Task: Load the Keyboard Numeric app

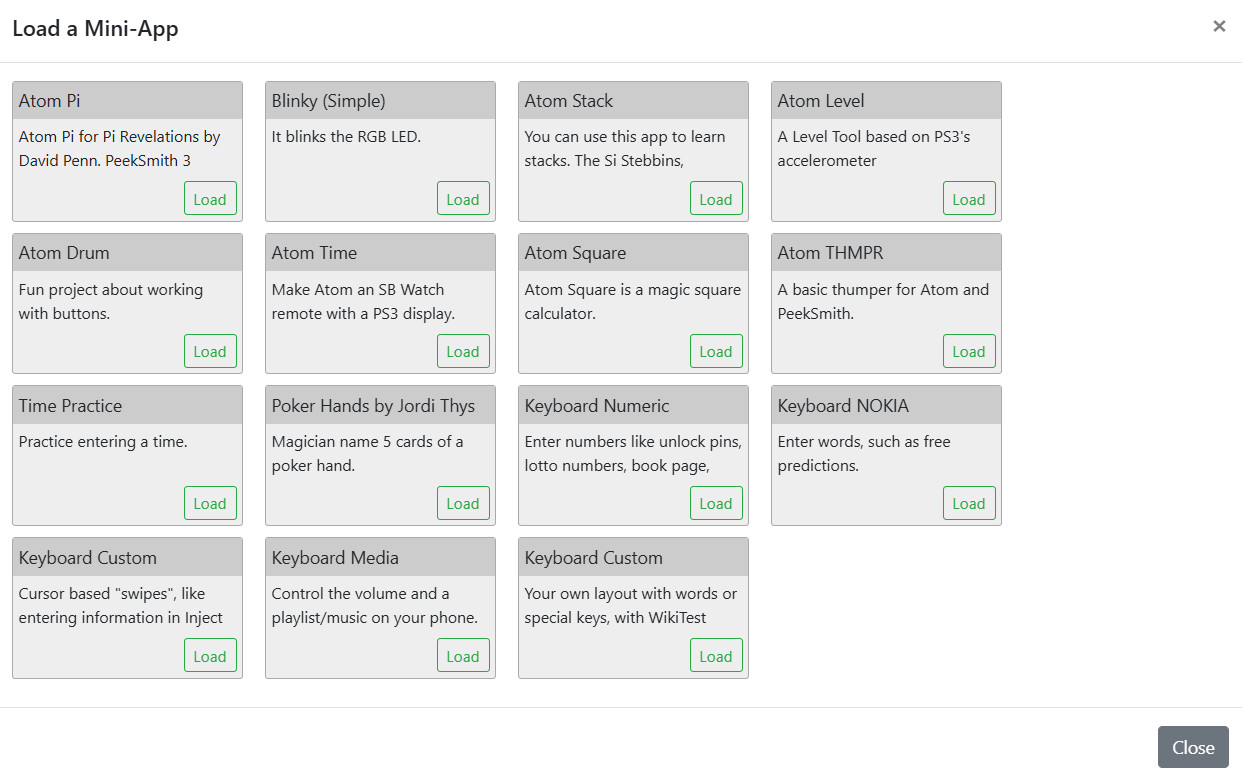Action: [716, 503]
